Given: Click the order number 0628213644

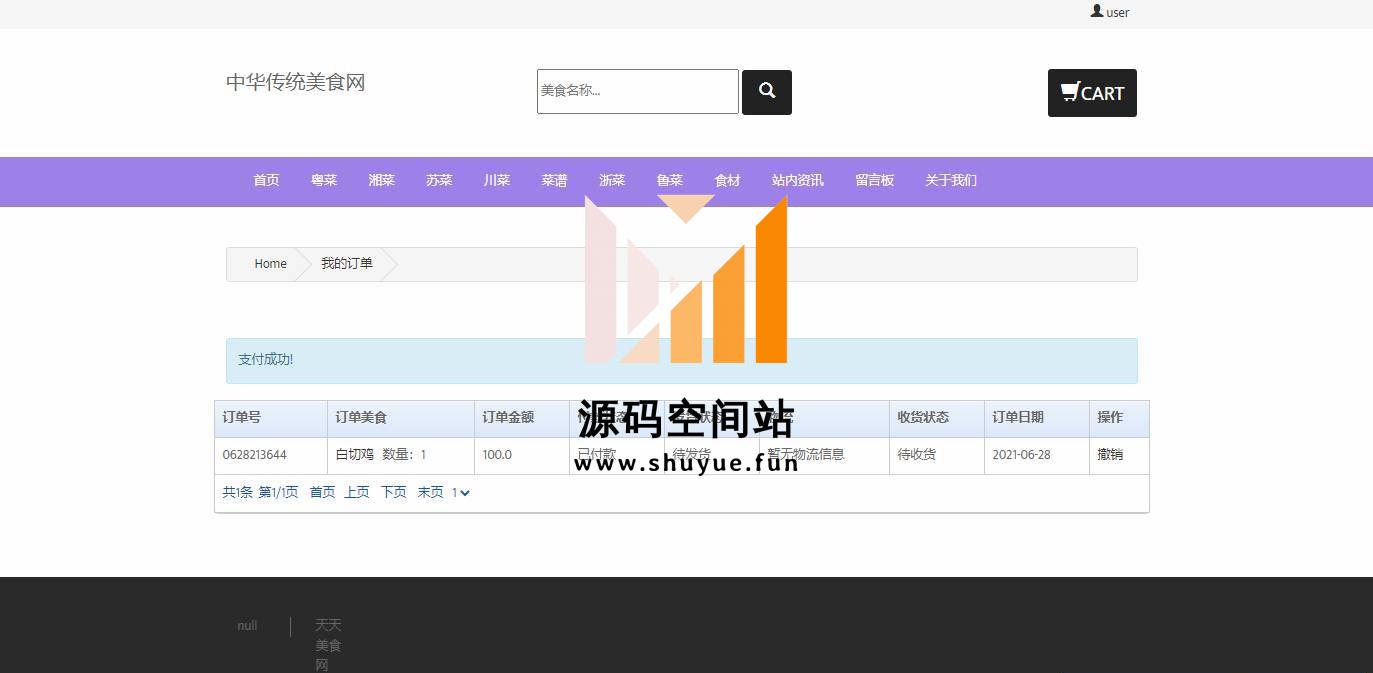Looking at the screenshot, I should (255, 455).
